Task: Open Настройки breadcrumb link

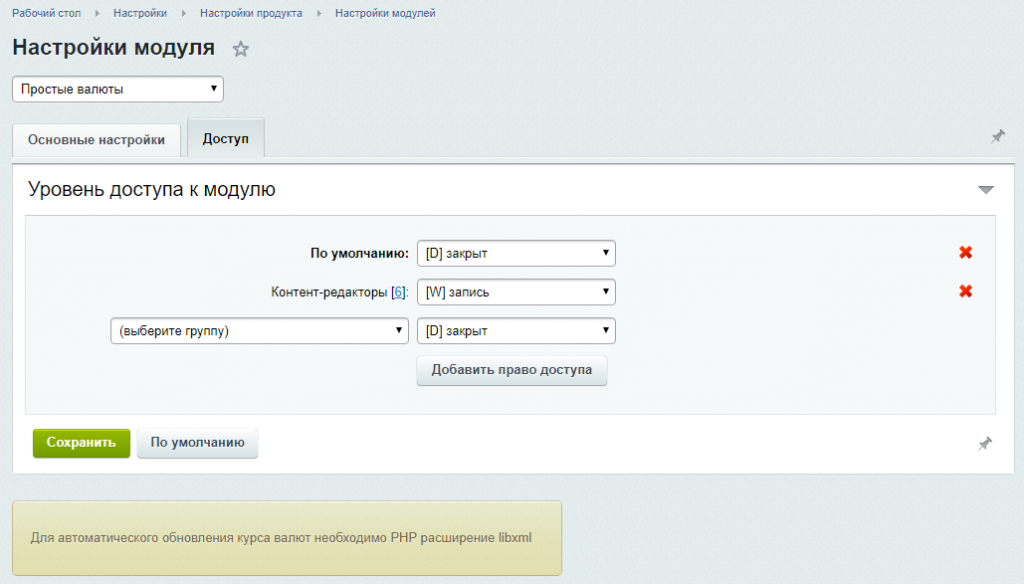Action: [x=140, y=13]
